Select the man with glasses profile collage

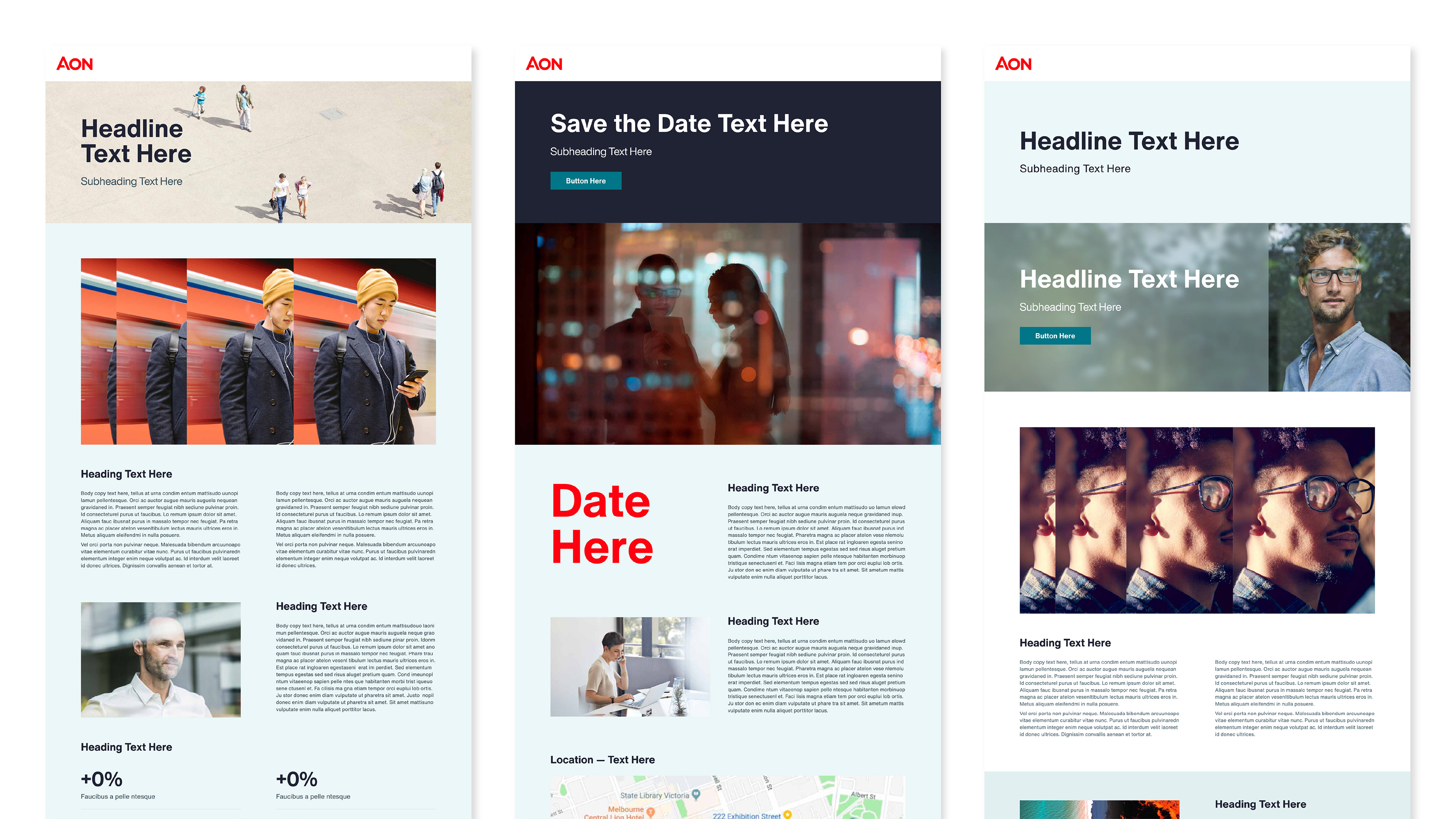click(x=1197, y=520)
